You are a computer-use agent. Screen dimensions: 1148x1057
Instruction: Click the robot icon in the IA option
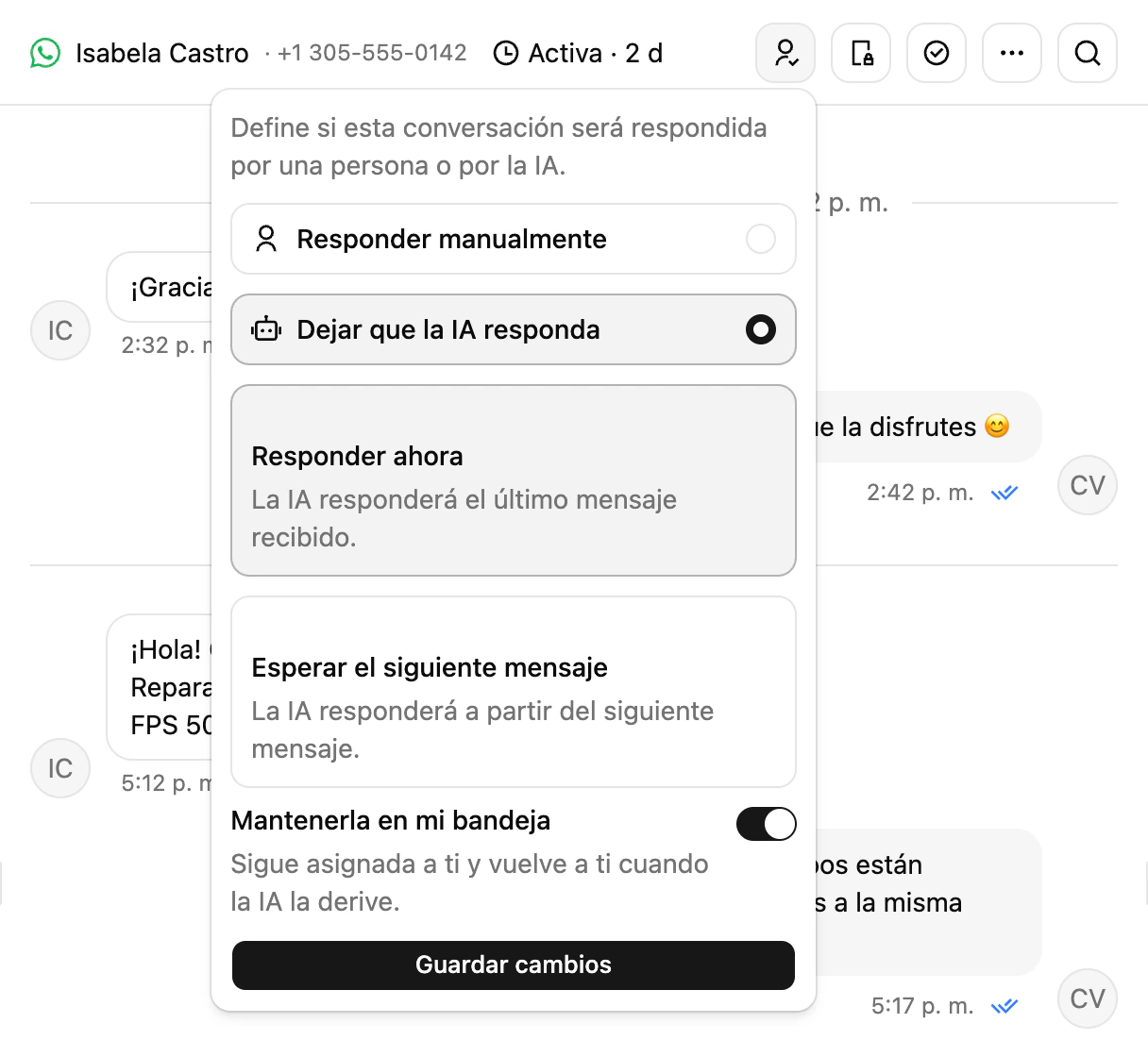click(266, 329)
